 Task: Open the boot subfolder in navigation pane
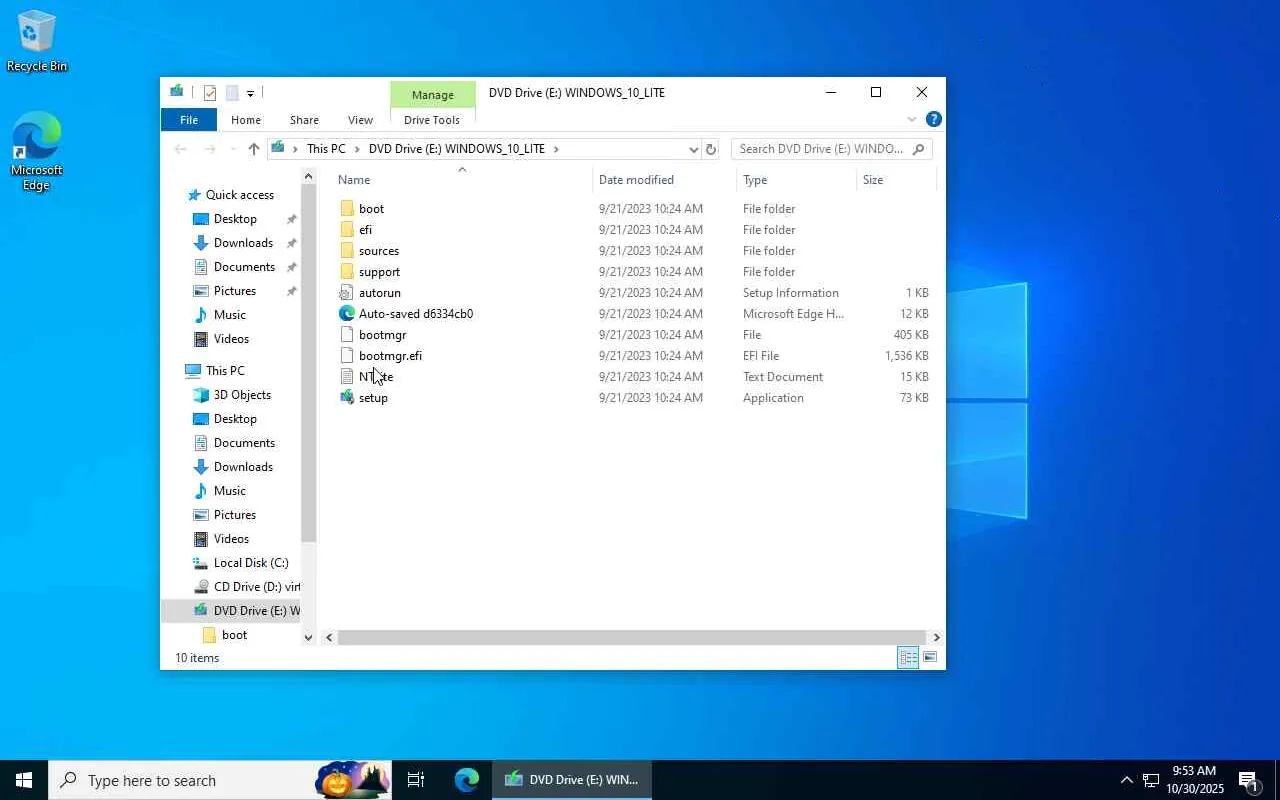[x=234, y=635]
